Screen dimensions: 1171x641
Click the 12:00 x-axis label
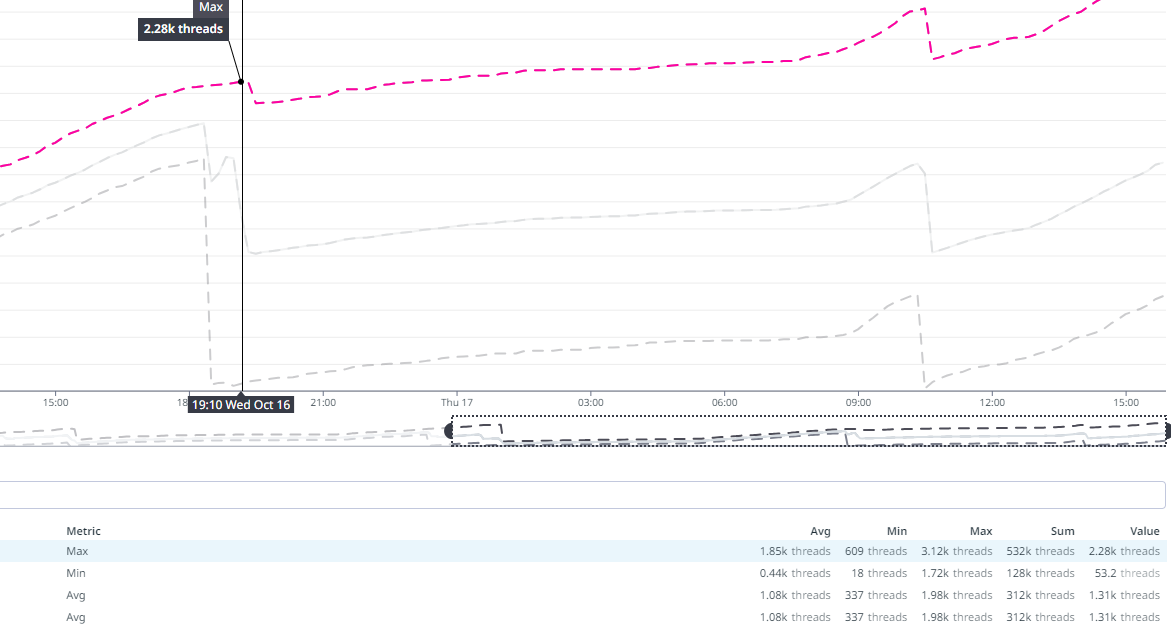pos(992,403)
